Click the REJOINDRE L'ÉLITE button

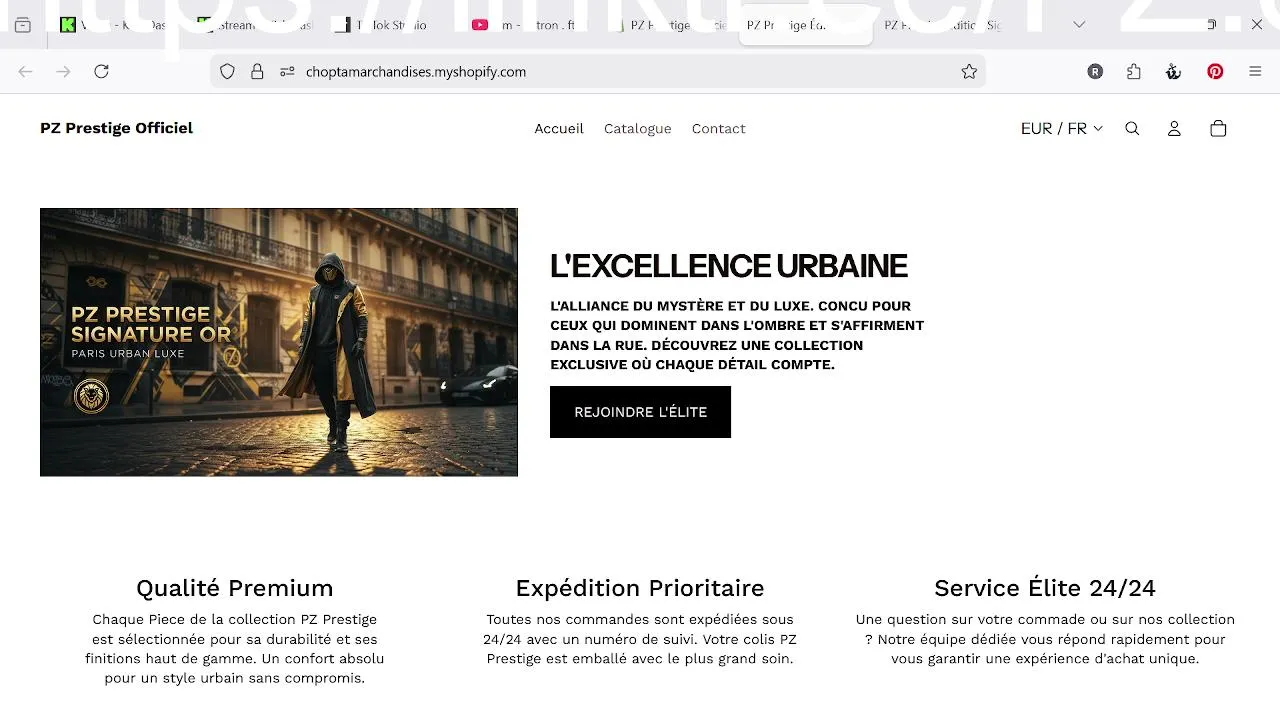[x=640, y=412]
